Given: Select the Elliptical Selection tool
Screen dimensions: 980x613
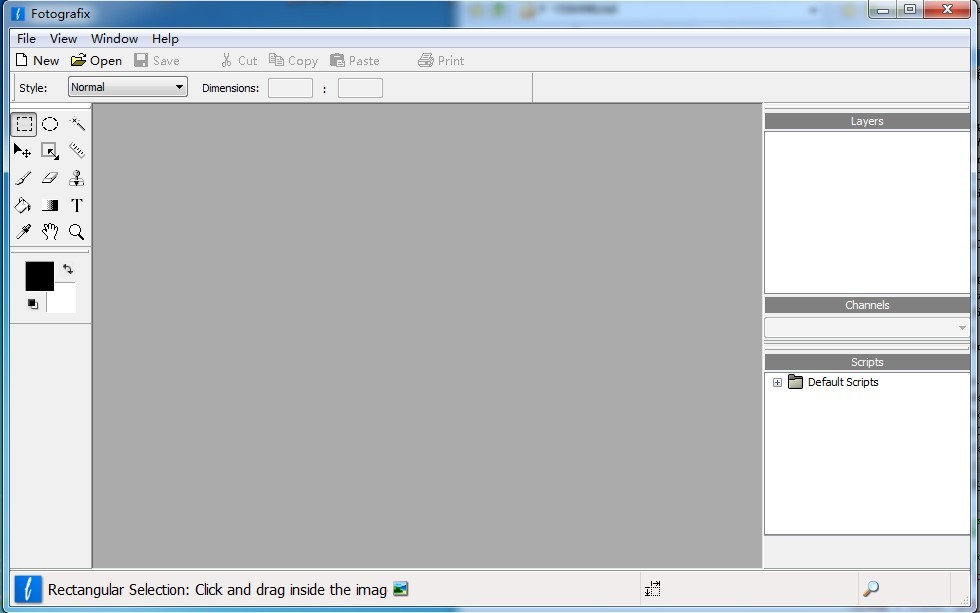Looking at the screenshot, I should click(50, 125).
